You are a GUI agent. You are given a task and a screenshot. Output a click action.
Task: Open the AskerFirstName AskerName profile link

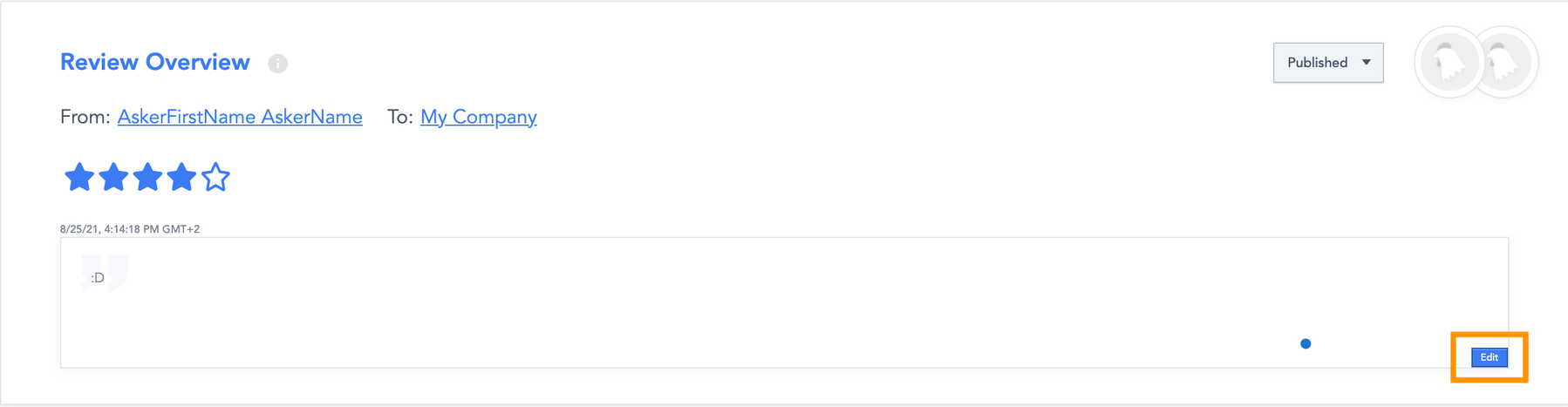pyautogui.click(x=240, y=117)
